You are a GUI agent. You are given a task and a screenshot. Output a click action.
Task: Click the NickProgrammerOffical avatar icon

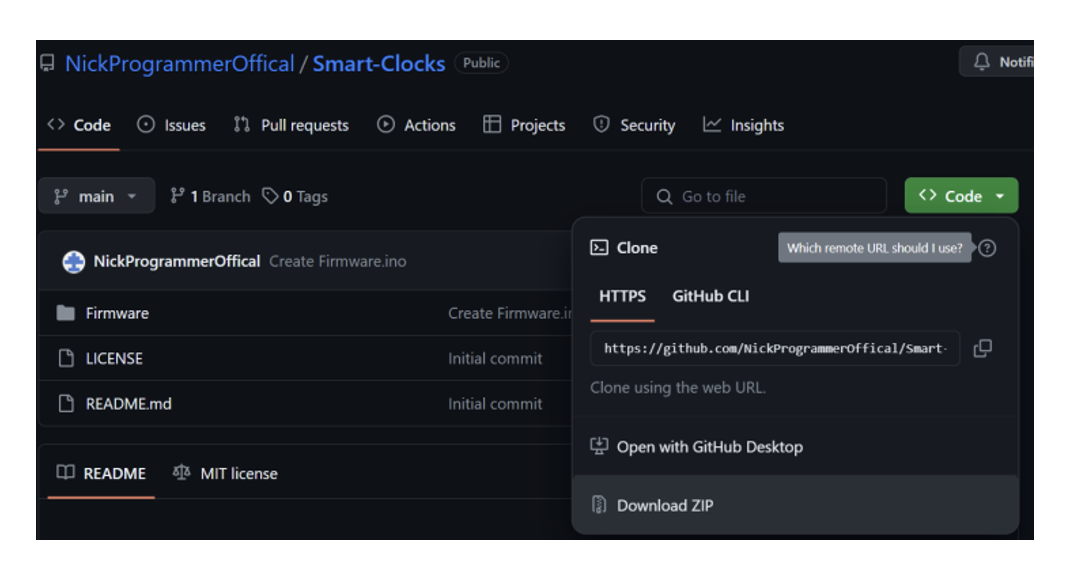point(74,262)
